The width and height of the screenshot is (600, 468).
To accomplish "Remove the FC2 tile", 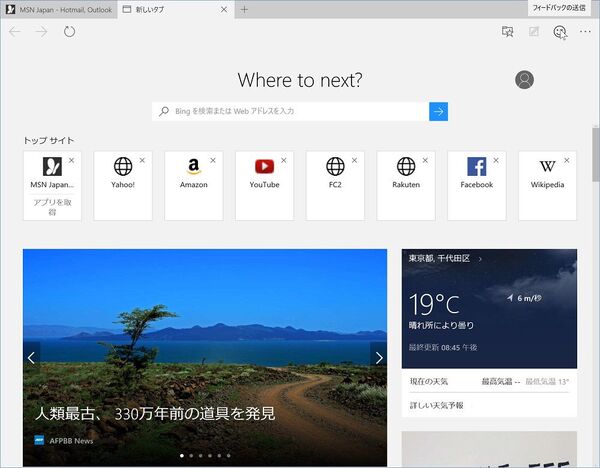I will [x=354, y=160].
